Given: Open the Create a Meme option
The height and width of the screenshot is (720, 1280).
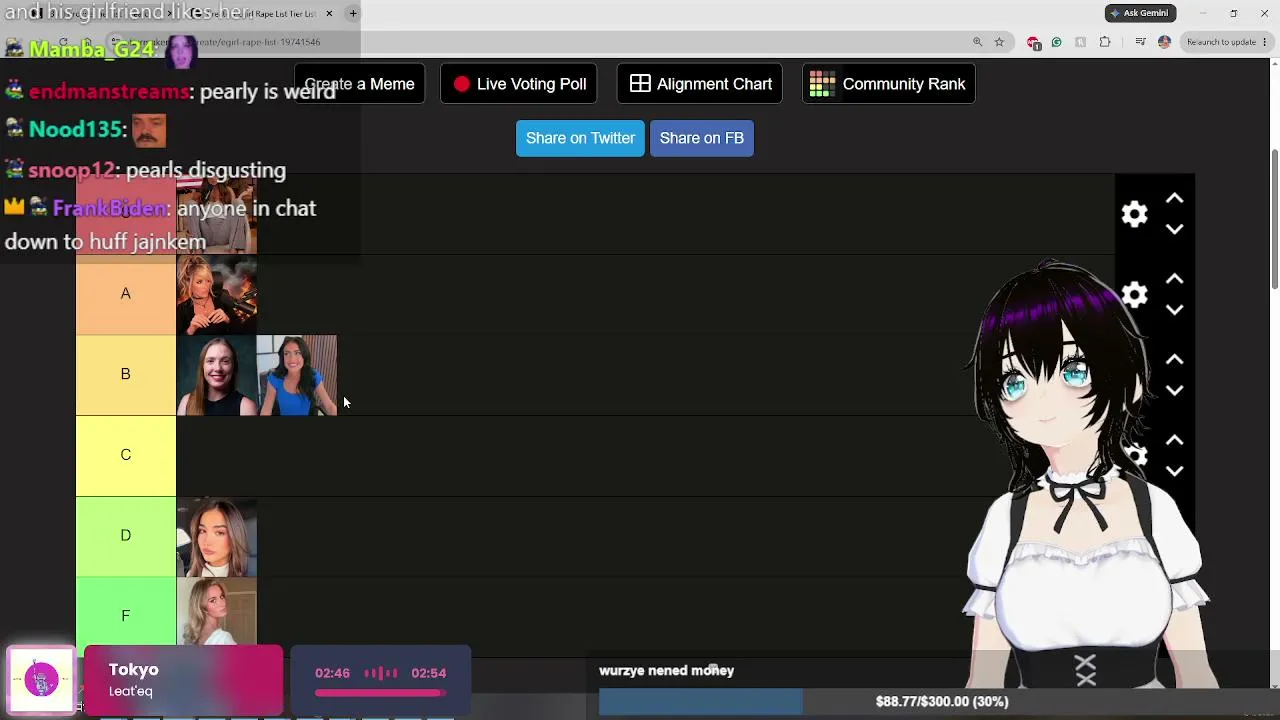Looking at the screenshot, I should [x=359, y=84].
